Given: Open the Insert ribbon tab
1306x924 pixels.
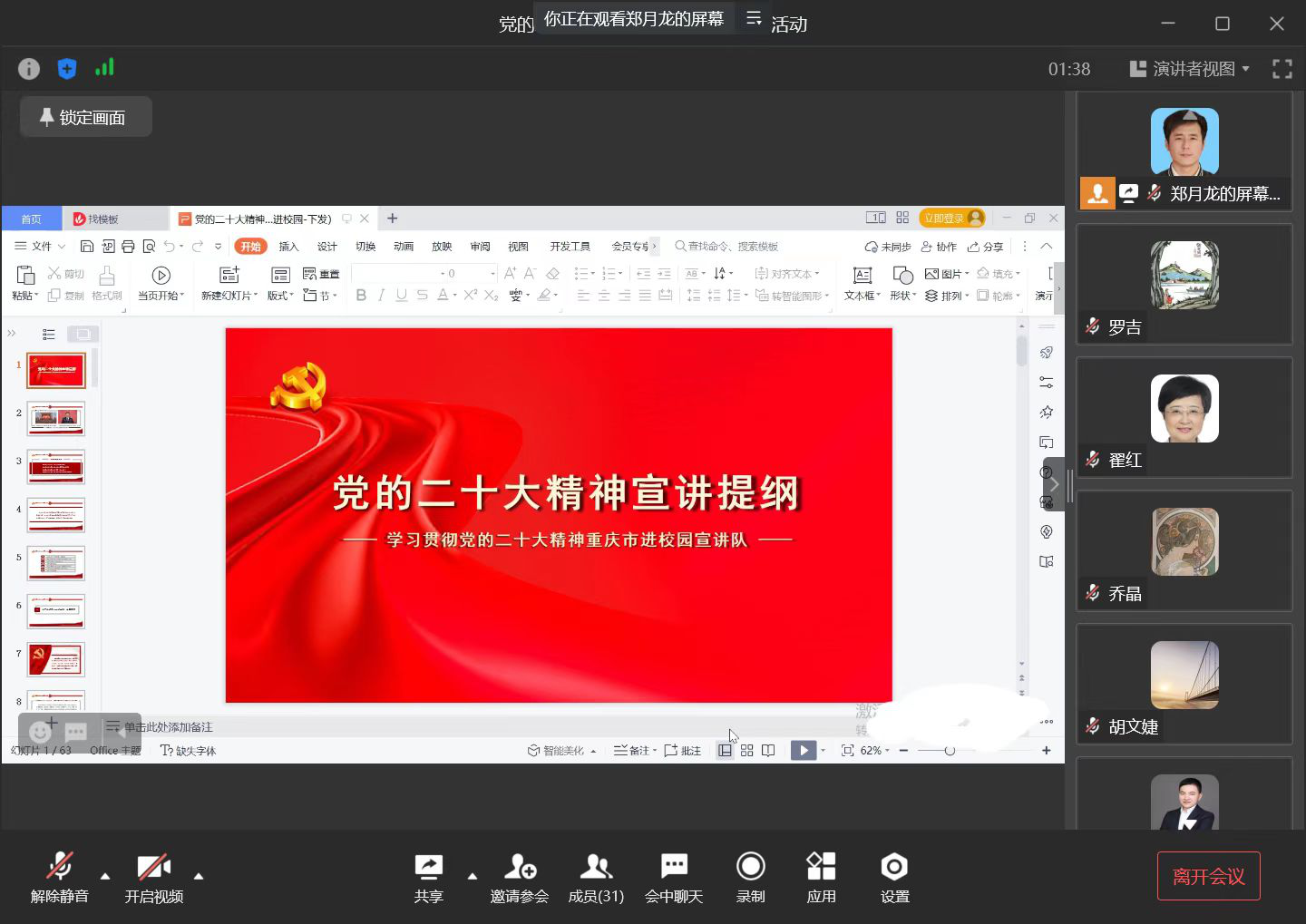Looking at the screenshot, I should (288, 247).
